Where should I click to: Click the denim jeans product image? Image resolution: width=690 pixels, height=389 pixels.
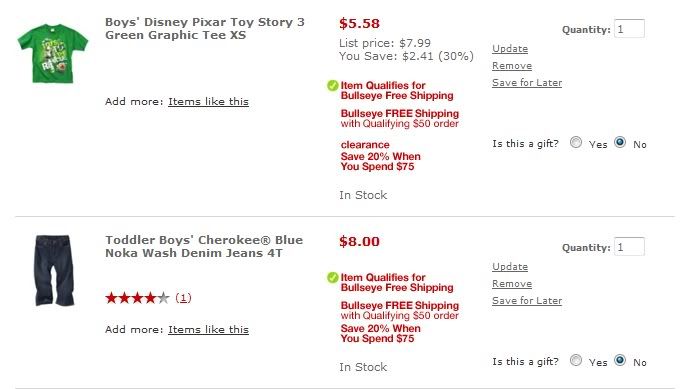point(53,270)
